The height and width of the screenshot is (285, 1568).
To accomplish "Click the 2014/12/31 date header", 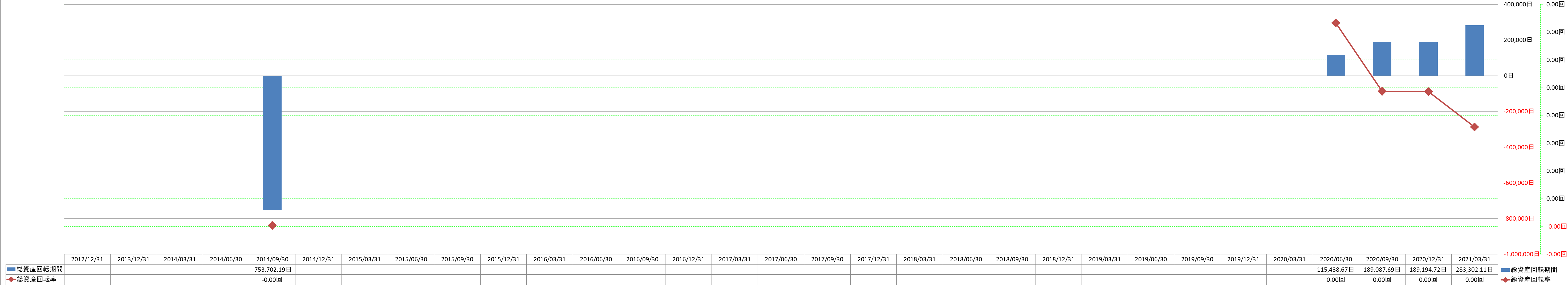I will (x=318, y=259).
